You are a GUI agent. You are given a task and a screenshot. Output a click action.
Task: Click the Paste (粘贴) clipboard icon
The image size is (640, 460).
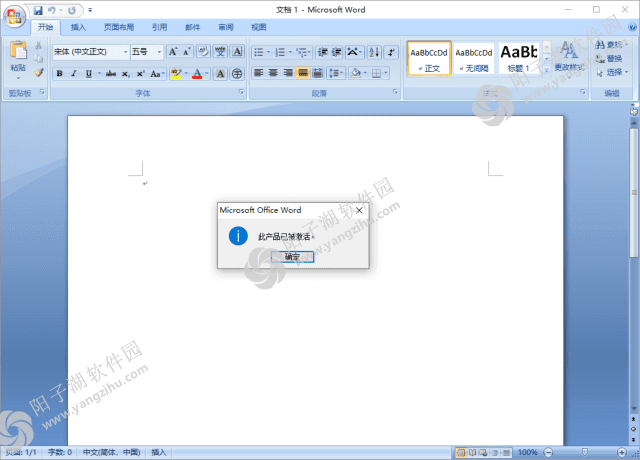[18, 50]
